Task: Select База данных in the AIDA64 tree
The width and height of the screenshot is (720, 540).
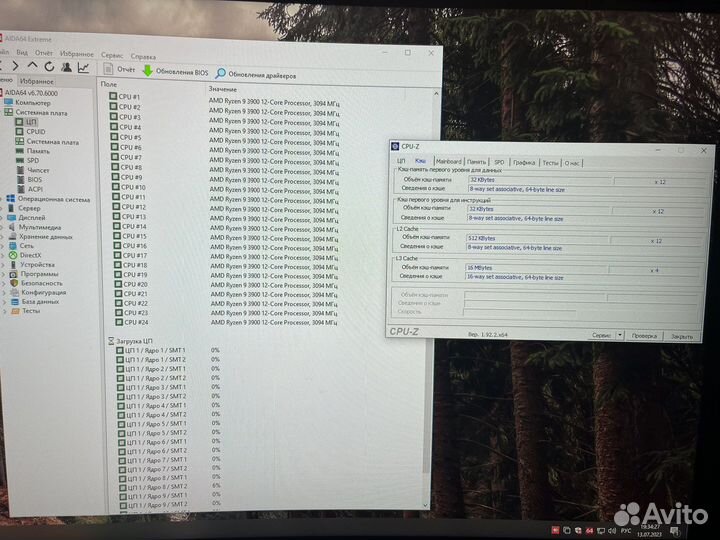Action: click(x=40, y=302)
